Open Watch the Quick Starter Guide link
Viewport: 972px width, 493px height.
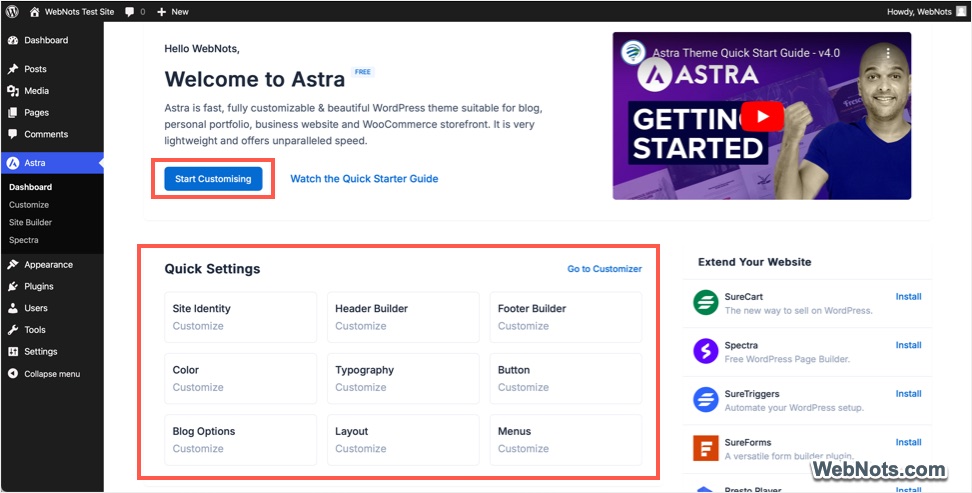click(x=364, y=179)
